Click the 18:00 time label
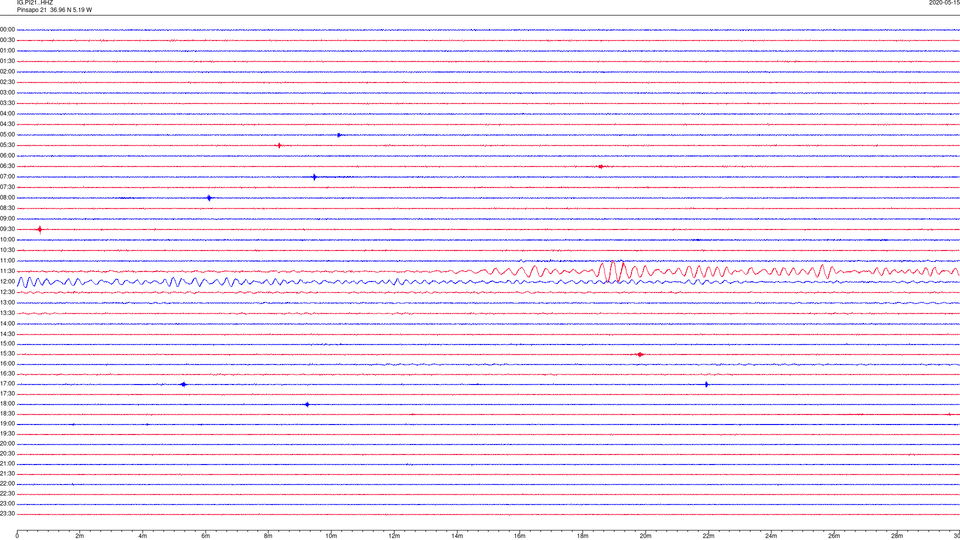The height and width of the screenshot is (540, 960). click(x=7, y=404)
